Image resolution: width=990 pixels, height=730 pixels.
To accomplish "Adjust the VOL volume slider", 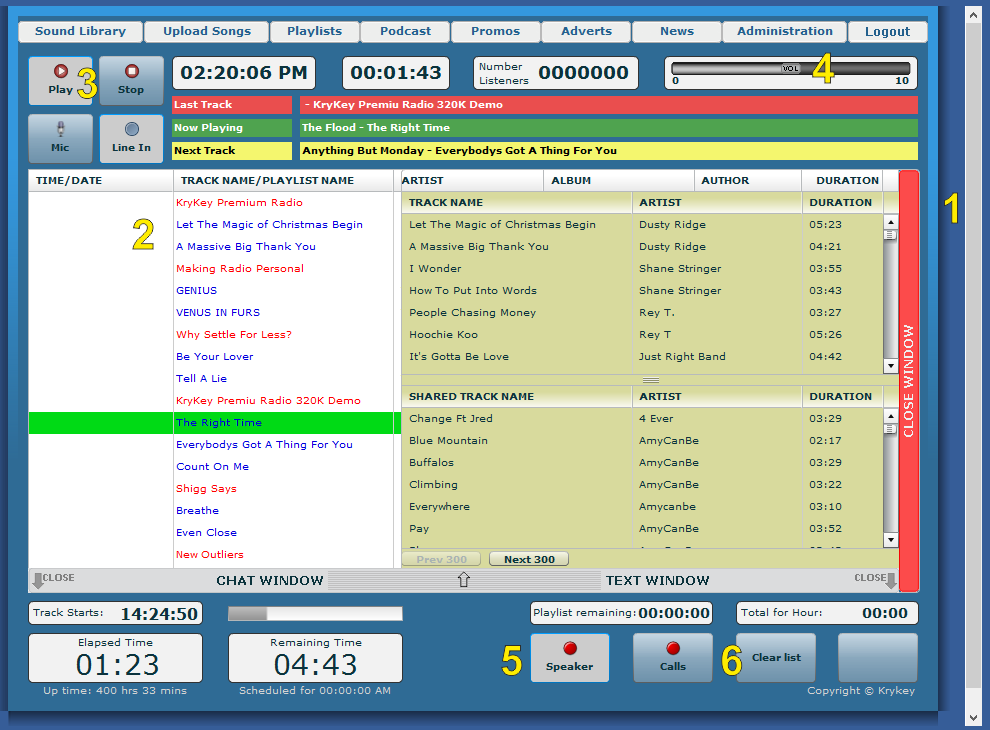I will 790,68.
